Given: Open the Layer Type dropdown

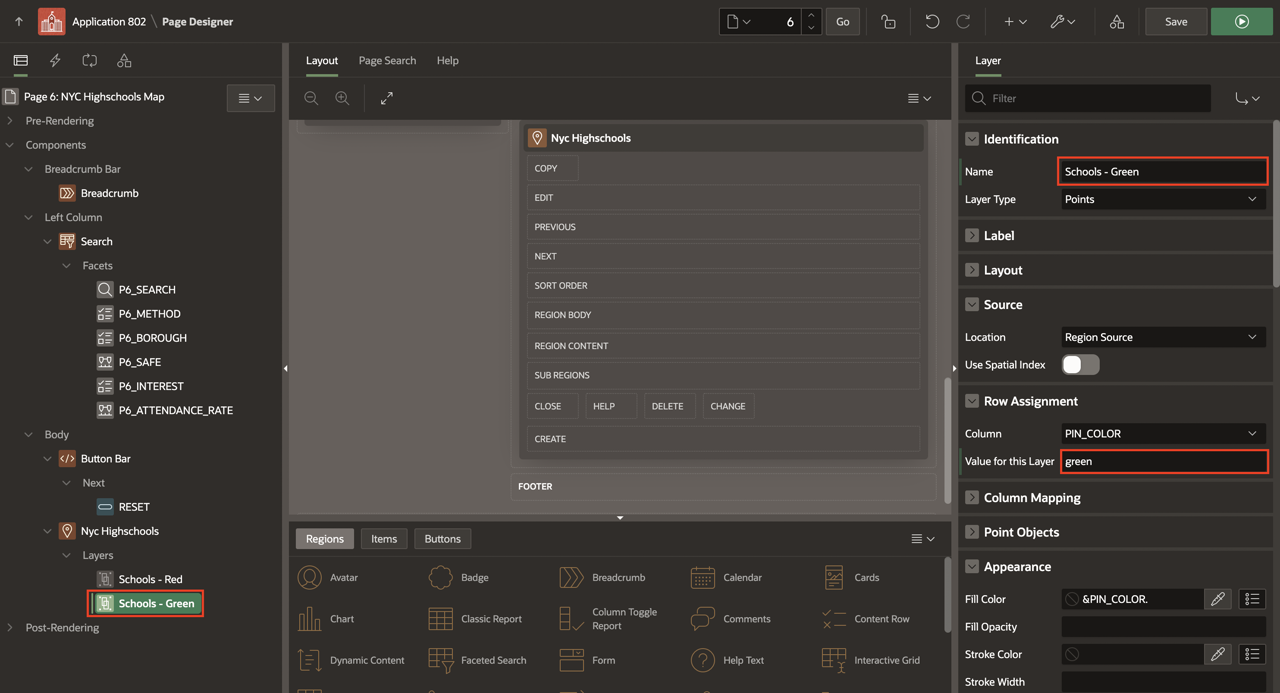Looking at the screenshot, I should point(1163,199).
